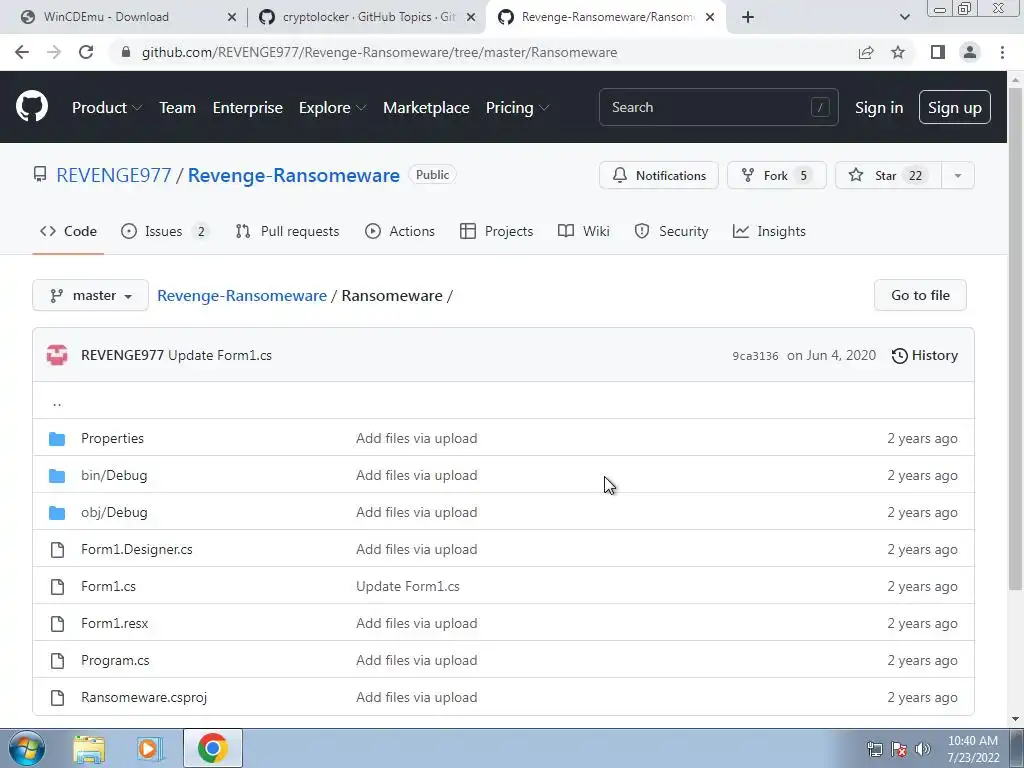Click the file icon next to Form1.cs
The image size is (1024, 768).
(57, 586)
